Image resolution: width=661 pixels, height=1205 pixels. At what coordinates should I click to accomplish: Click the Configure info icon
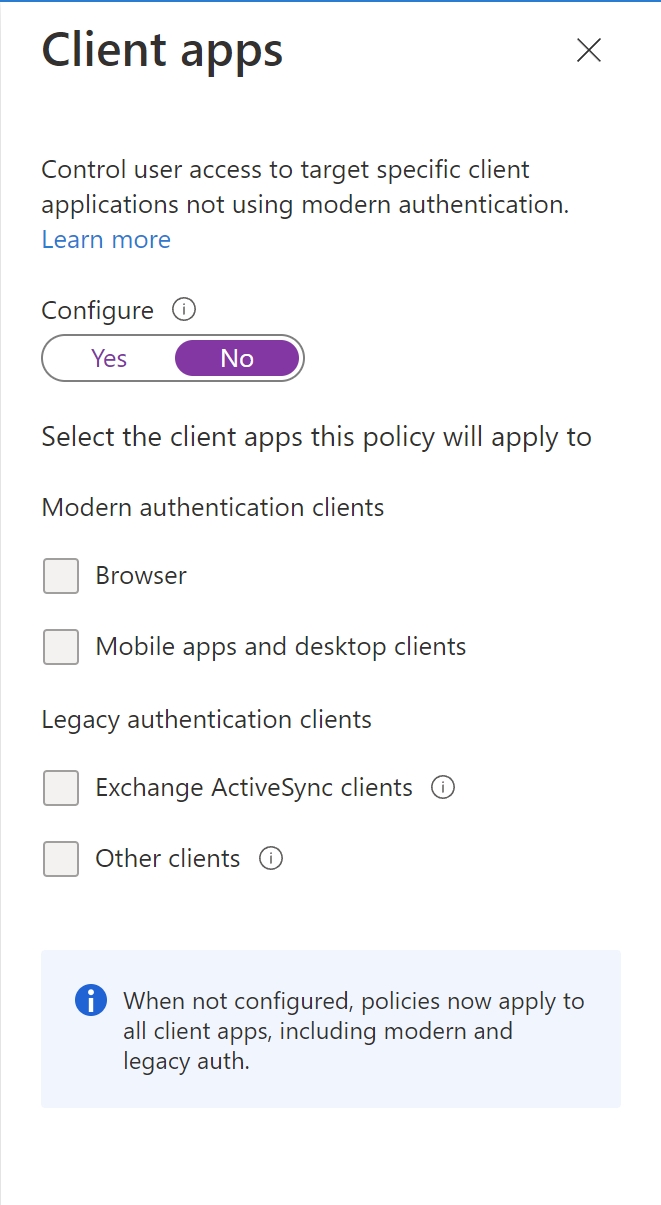[x=183, y=310]
